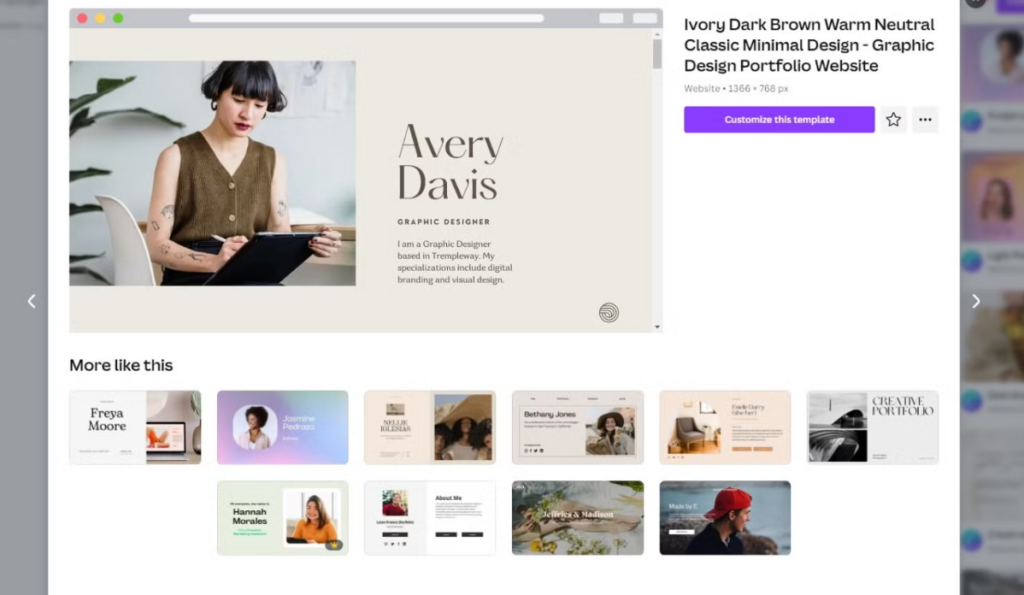
Task: Go to next template with right arrow
Action: [x=976, y=301]
